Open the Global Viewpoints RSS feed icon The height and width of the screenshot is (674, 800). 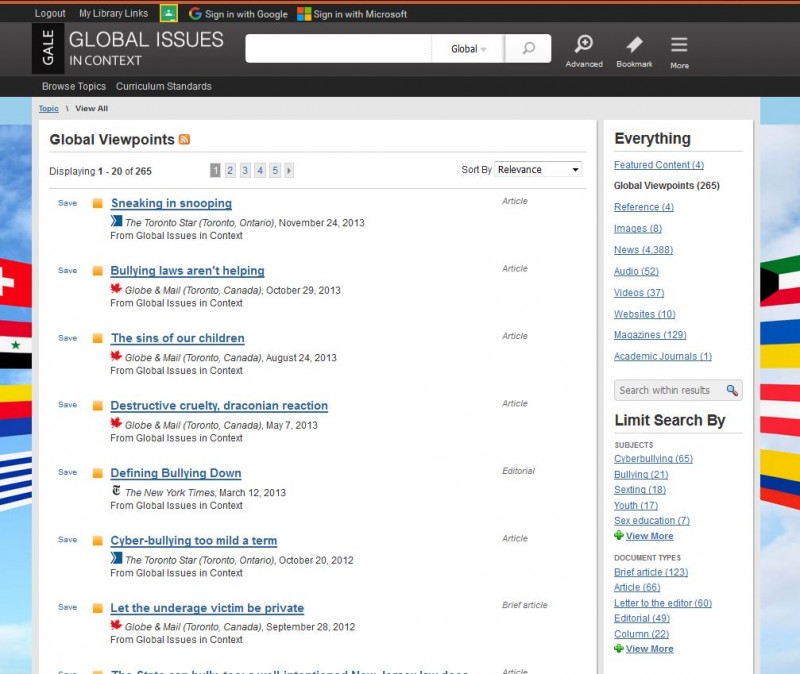pos(184,139)
